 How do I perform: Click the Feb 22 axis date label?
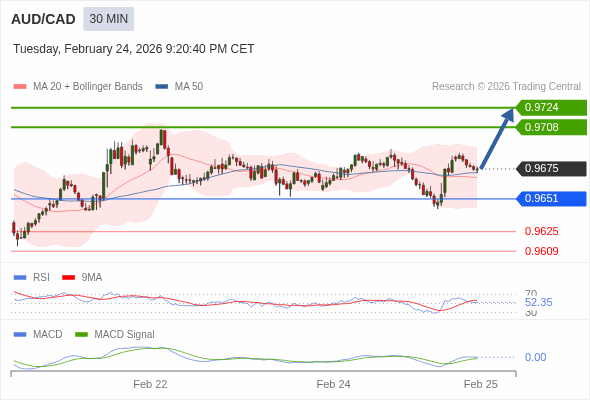coord(150,384)
